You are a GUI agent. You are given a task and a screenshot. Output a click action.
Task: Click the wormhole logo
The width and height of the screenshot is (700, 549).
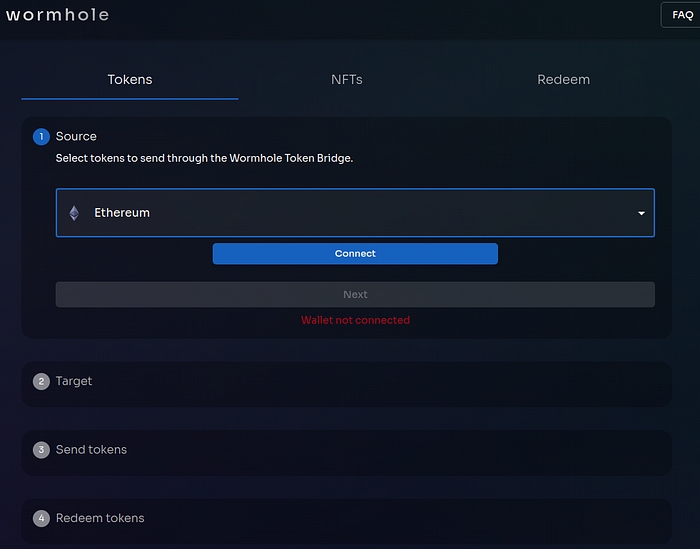58,15
